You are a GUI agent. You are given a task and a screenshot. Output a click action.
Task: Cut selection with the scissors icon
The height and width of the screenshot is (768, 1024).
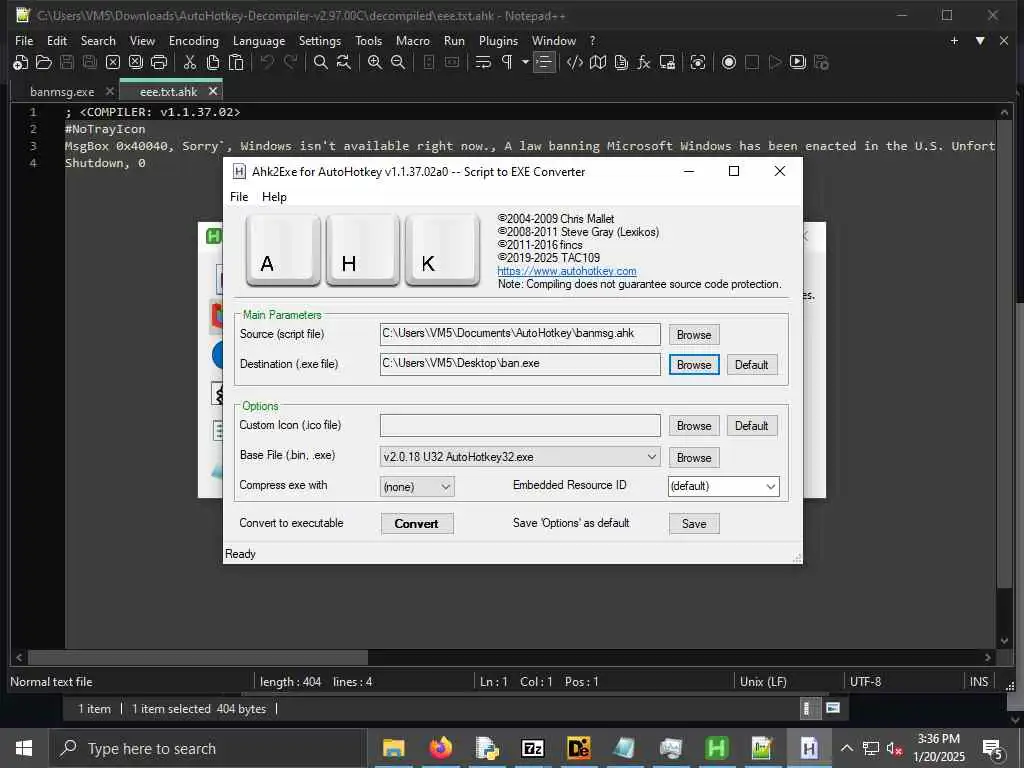pyautogui.click(x=190, y=63)
